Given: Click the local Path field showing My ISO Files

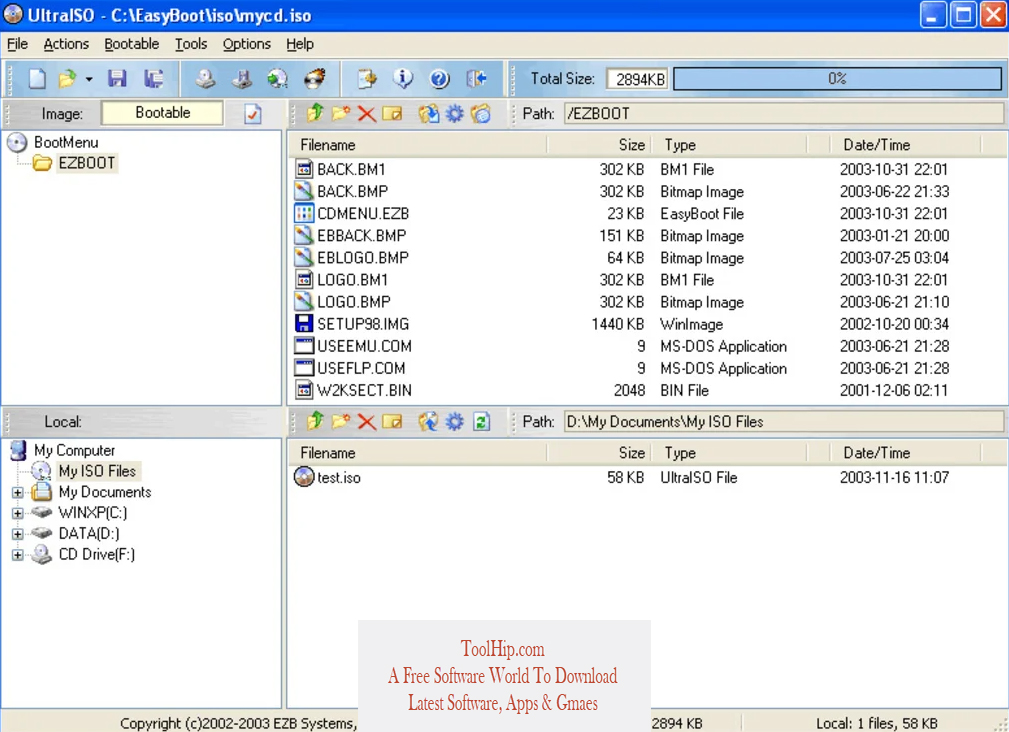Looking at the screenshot, I should tap(784, 422).
